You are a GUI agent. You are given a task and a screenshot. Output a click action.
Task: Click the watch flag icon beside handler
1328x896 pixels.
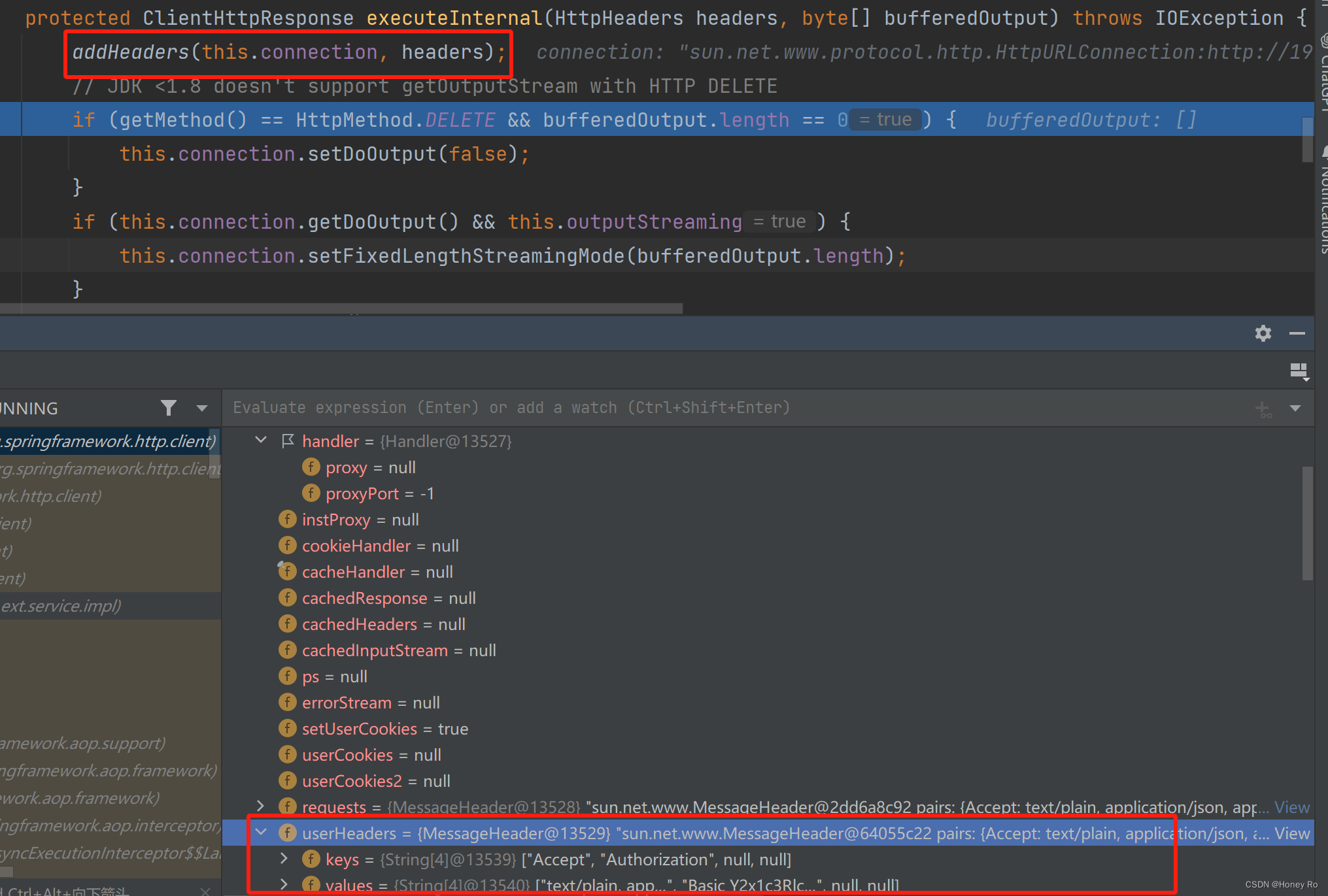(288, 440)
